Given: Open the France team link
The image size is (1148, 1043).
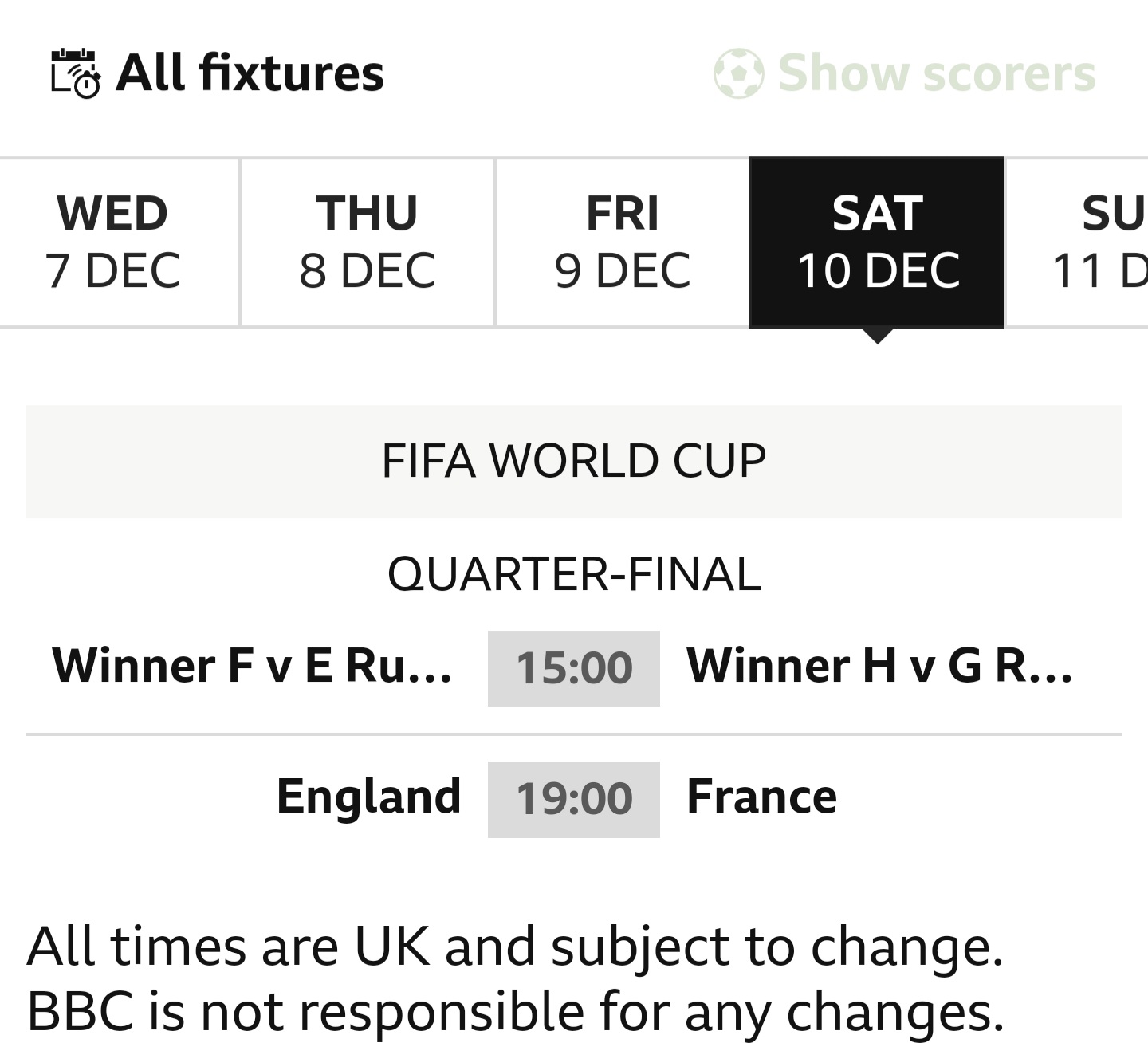Looking at the screenshot, I should (x=761, y=797).
